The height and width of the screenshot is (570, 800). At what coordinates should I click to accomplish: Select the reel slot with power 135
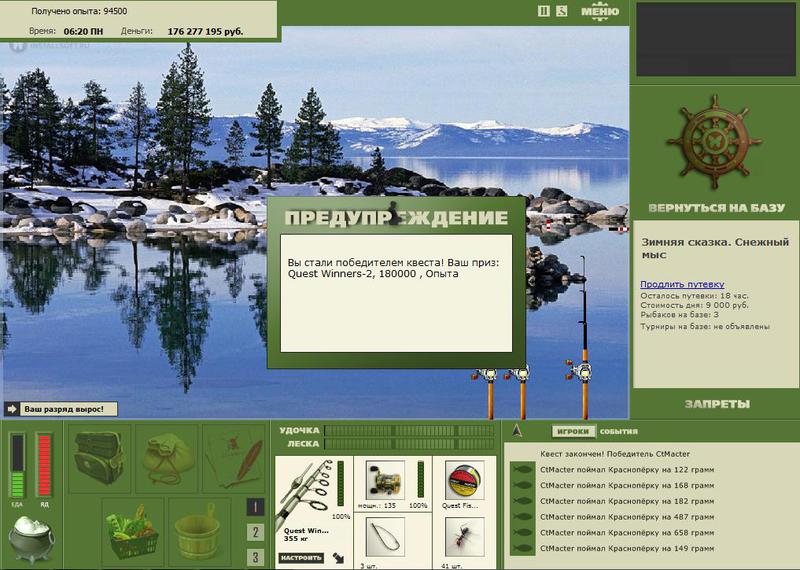(386, 481)
